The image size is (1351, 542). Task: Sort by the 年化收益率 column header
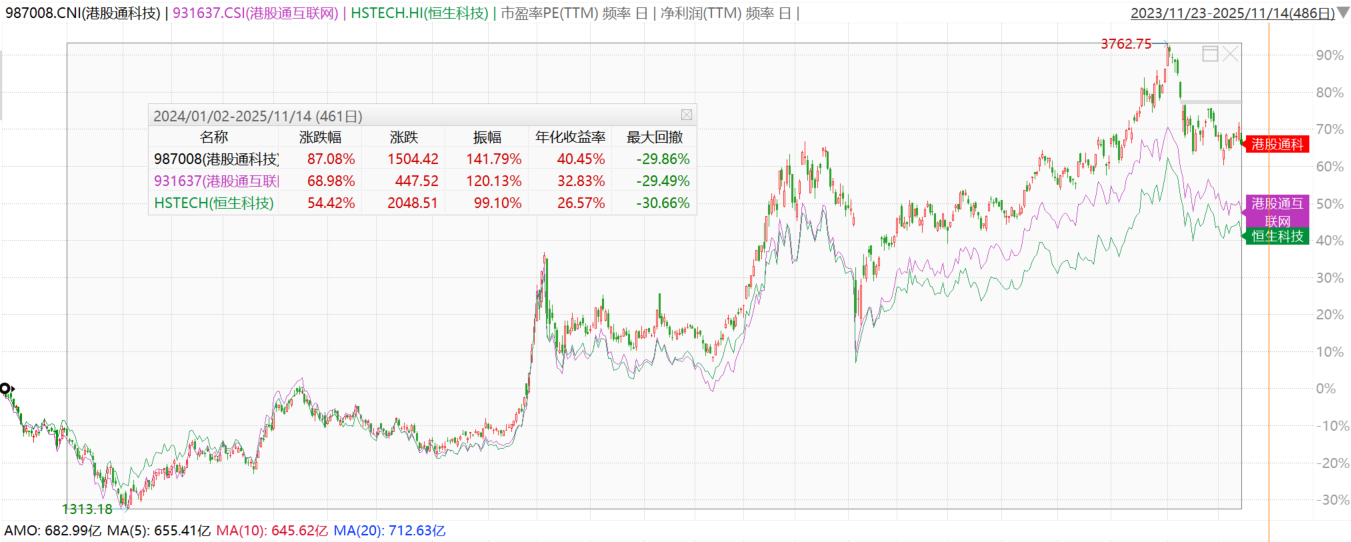(x=563, y=137)
